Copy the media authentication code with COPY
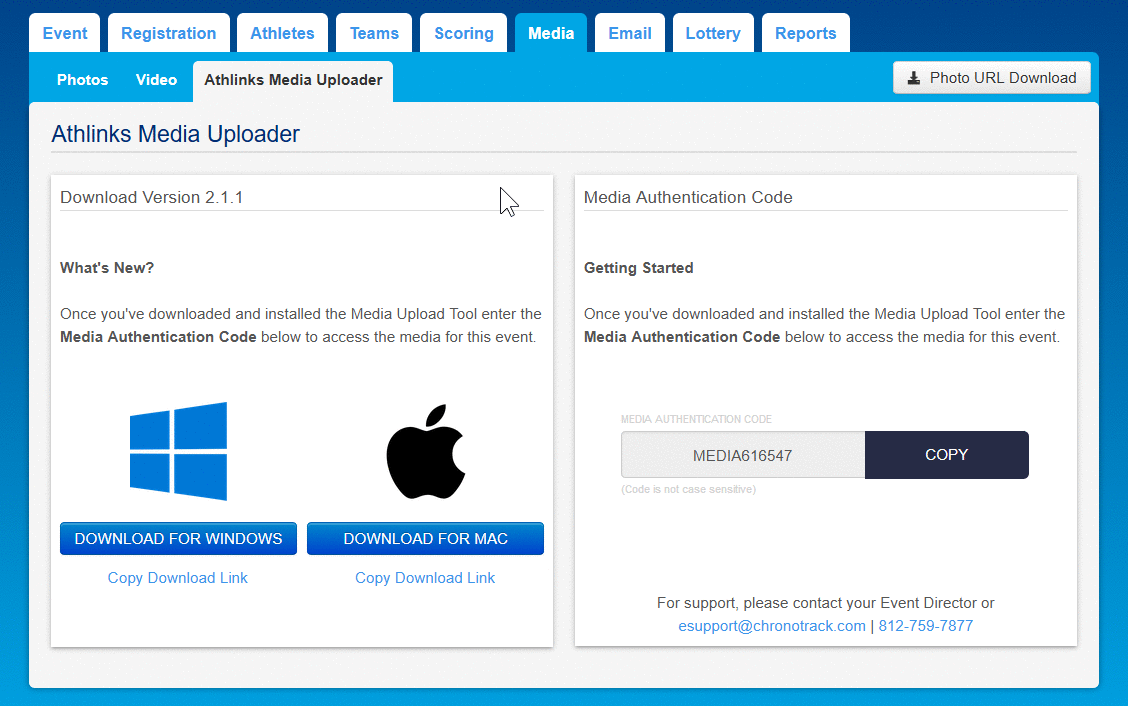The height and width of the screenshot is (706, 1128). [x=947, y=455]
